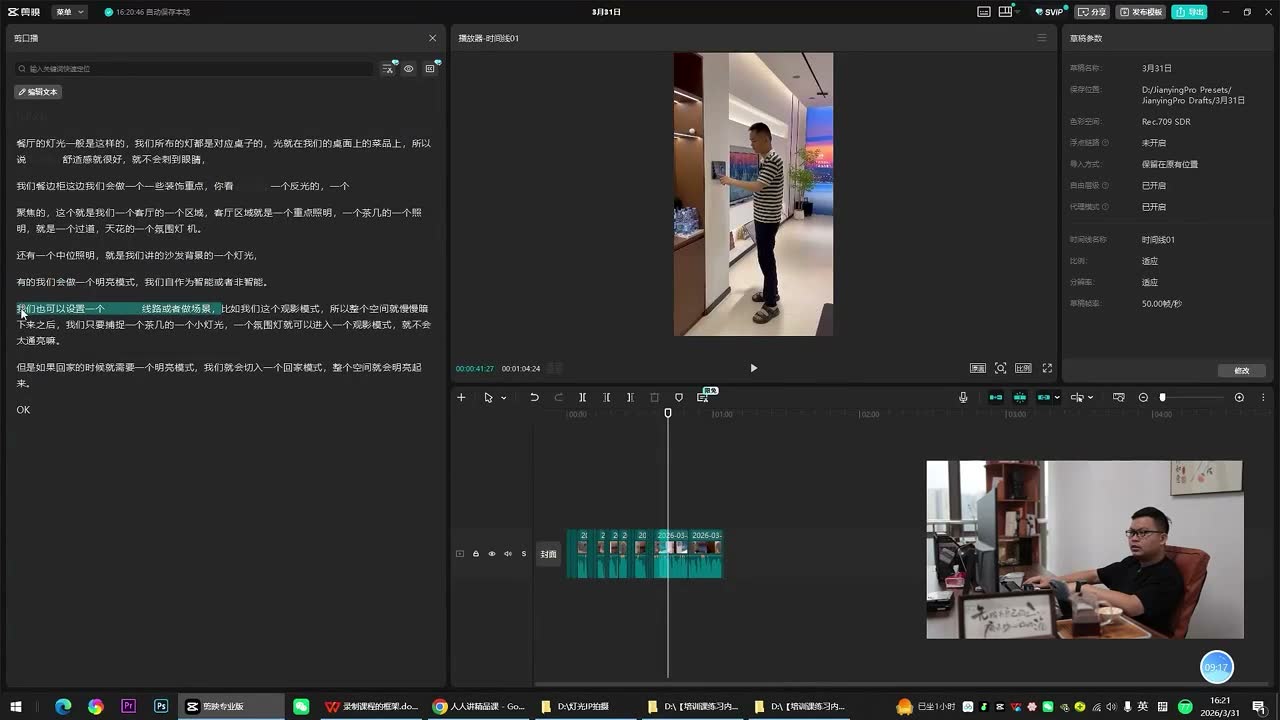Toggle main track magnet snapping
This screenshot has width=1280, height=720.
[996, 397]
